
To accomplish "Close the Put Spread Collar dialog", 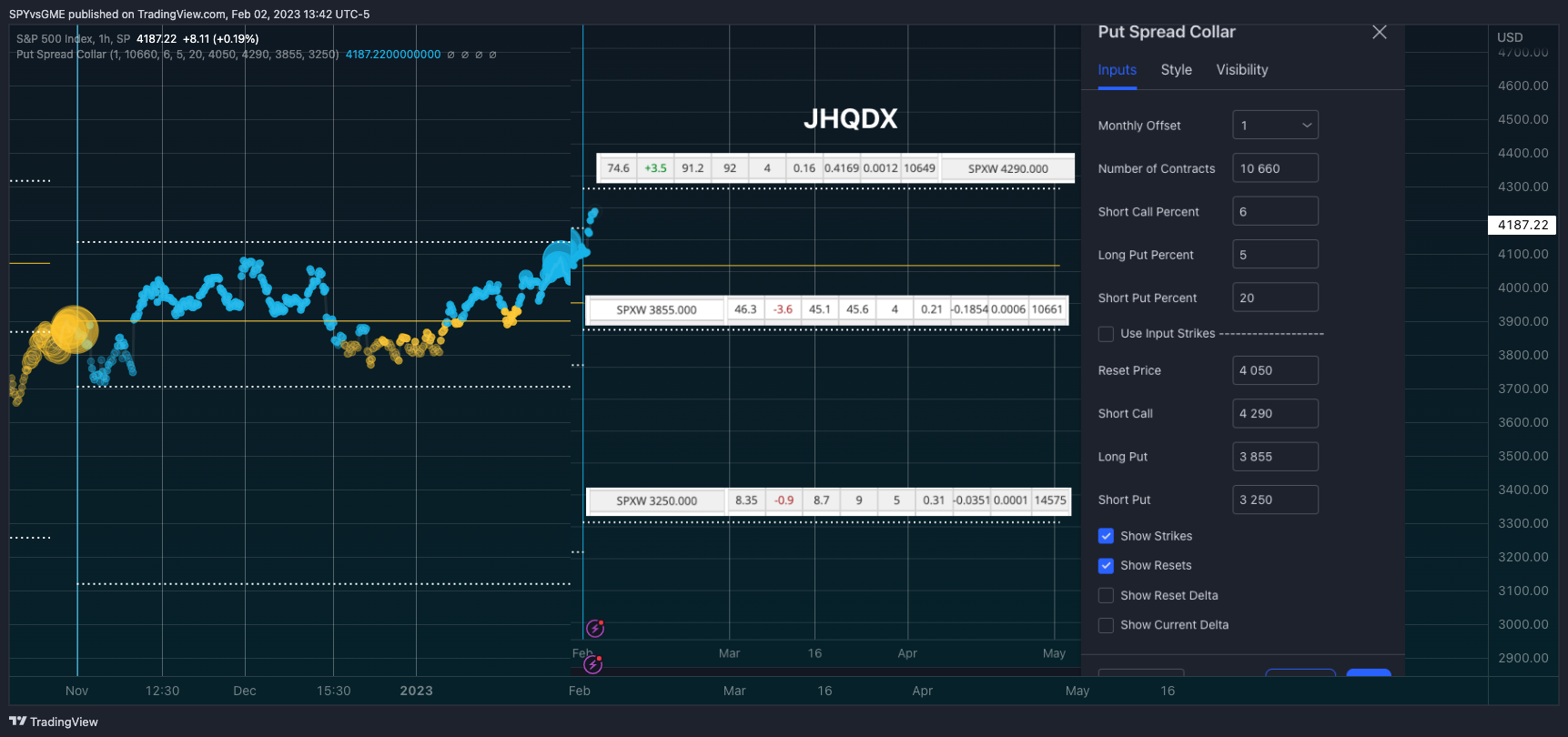I will pos(1379,32).
